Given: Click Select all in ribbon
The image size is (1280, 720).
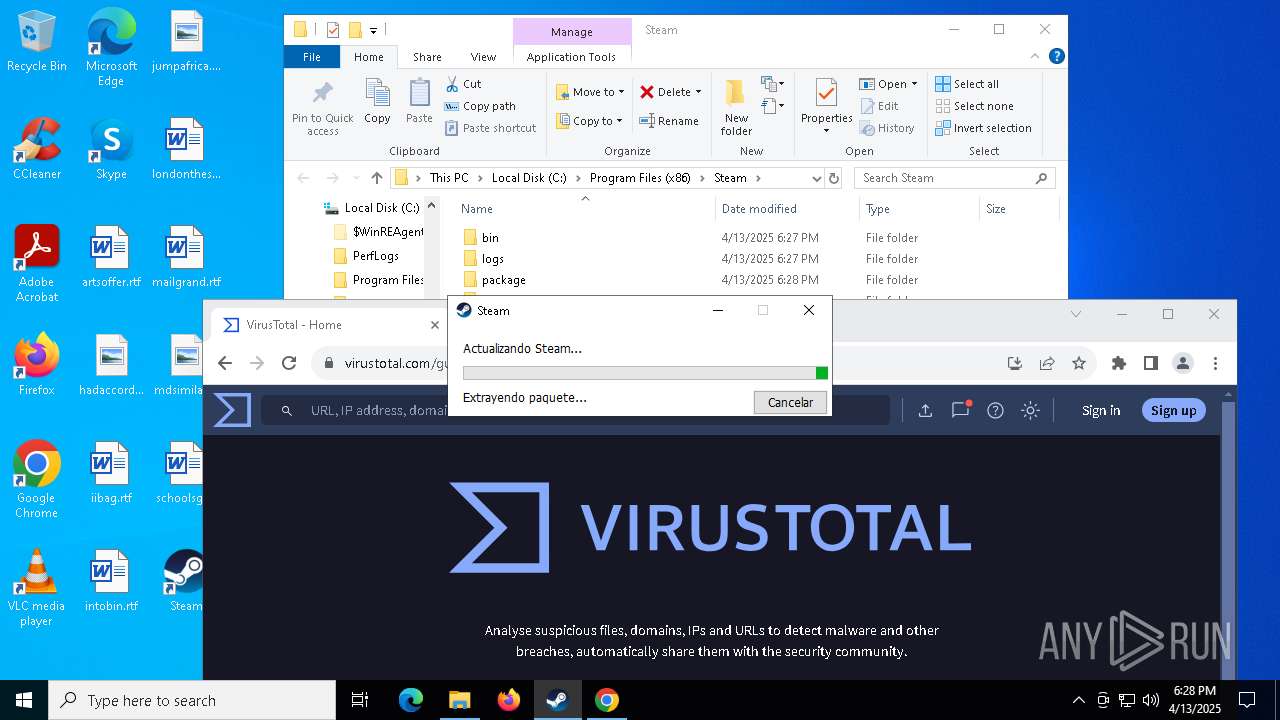Looking at the screenshot, I should (x=967, y=84).
